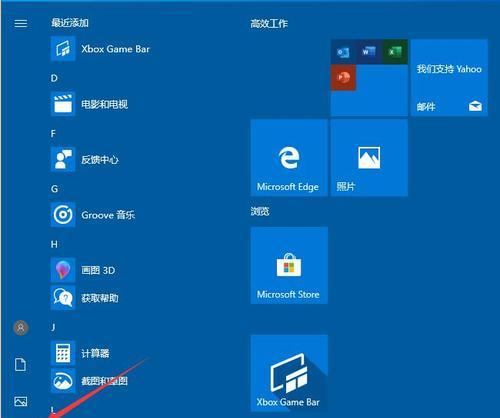Viewport: 500px width, 418px height.
Task: Click the 高效工作 group header
Action: [269, 24]
